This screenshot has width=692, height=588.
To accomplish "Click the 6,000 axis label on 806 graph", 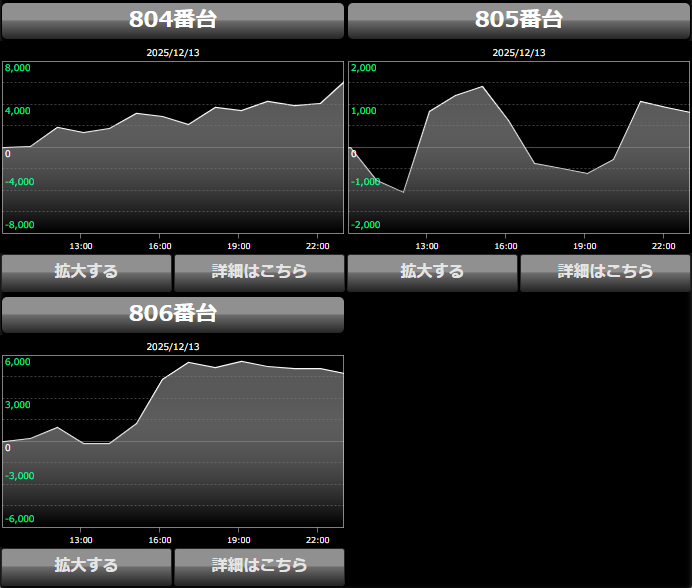I will pos(18,362).
